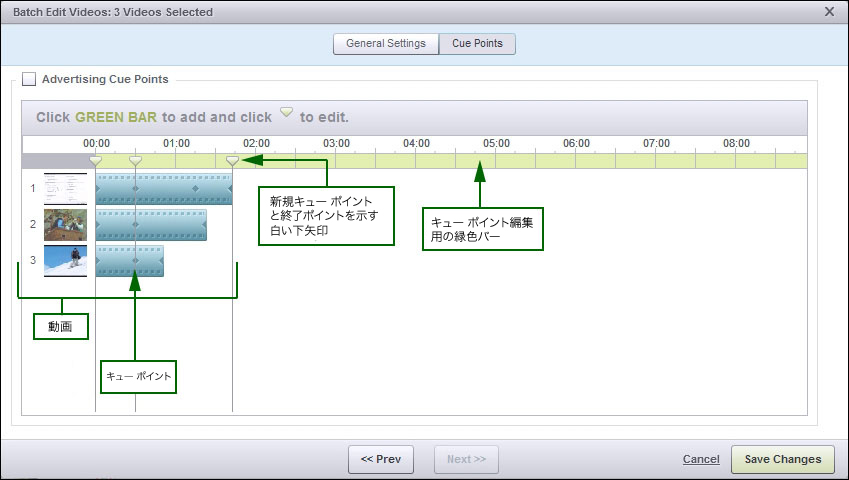The image size is (849, 480).
Task: Click video 3 filmstrip clip
Action: [129, 261]
